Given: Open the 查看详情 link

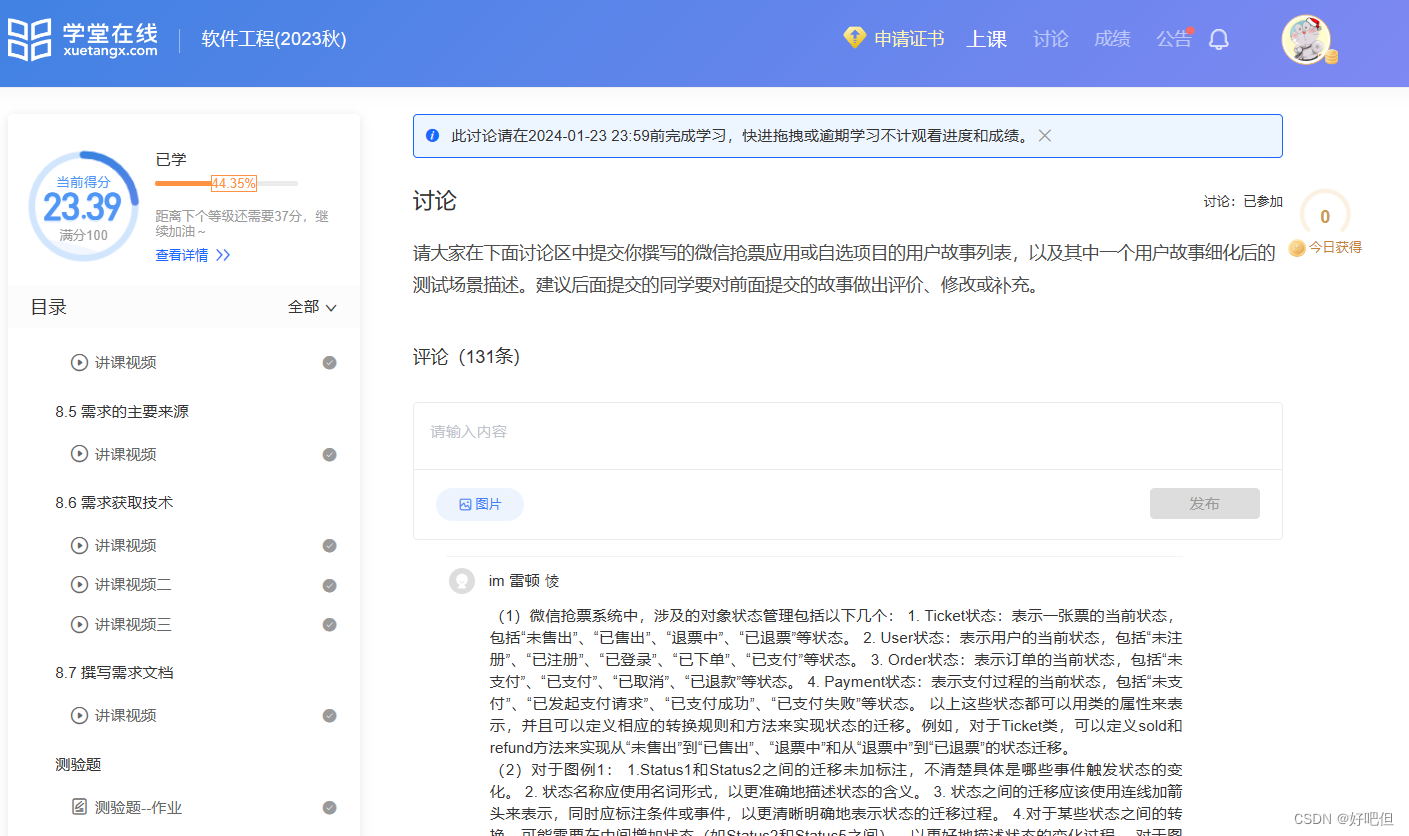Looking at the screenshot, I should tap(182, 255).
